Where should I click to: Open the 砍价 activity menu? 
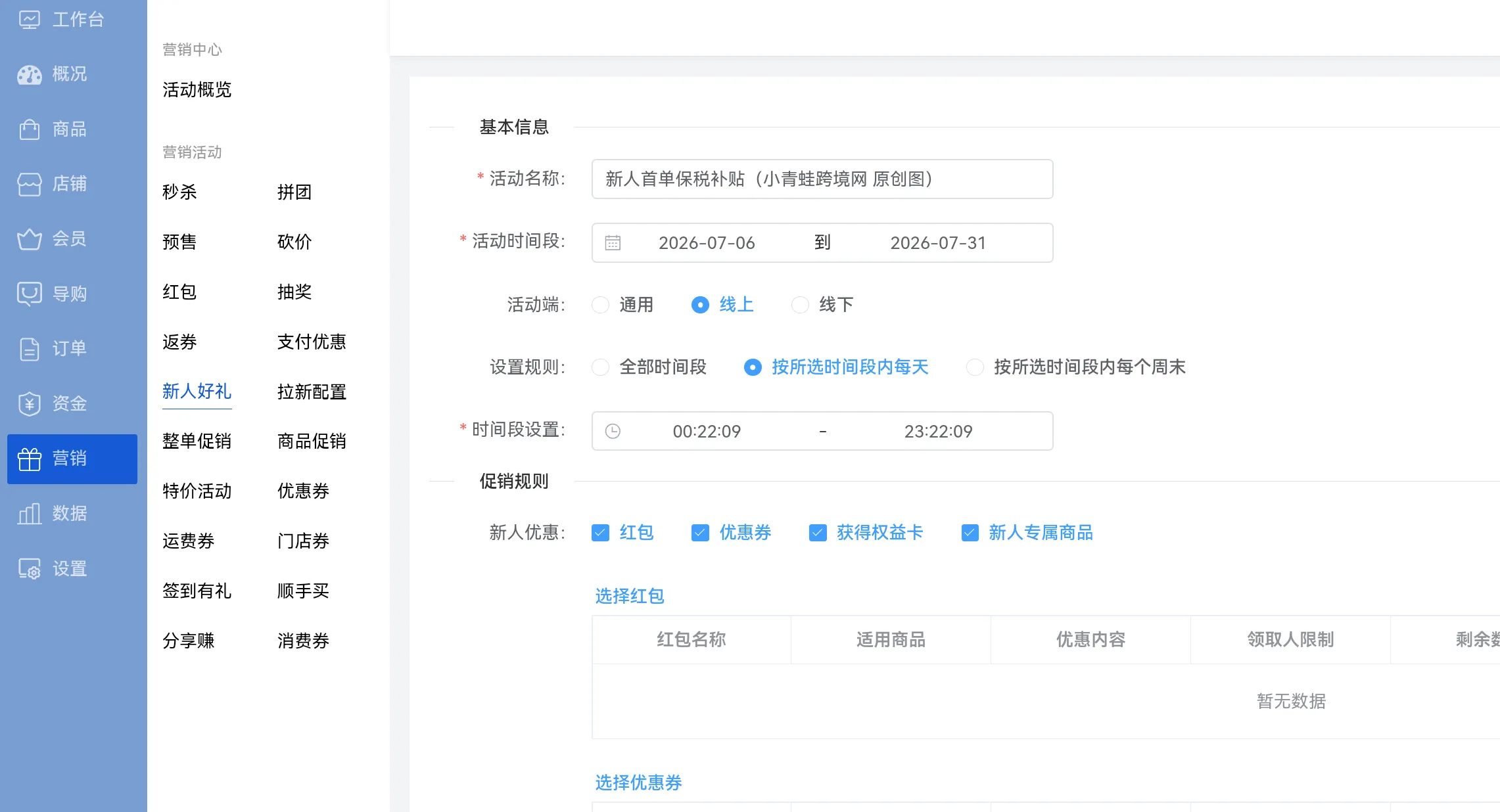(x=294, y=242)
